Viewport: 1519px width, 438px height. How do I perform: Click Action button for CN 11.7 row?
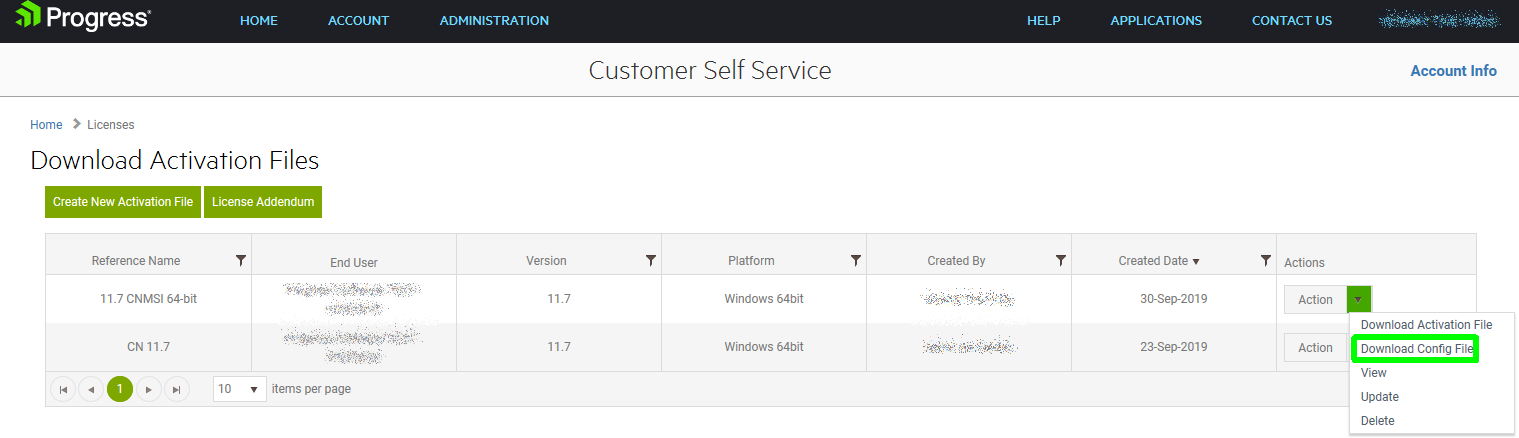[1315, 347]
